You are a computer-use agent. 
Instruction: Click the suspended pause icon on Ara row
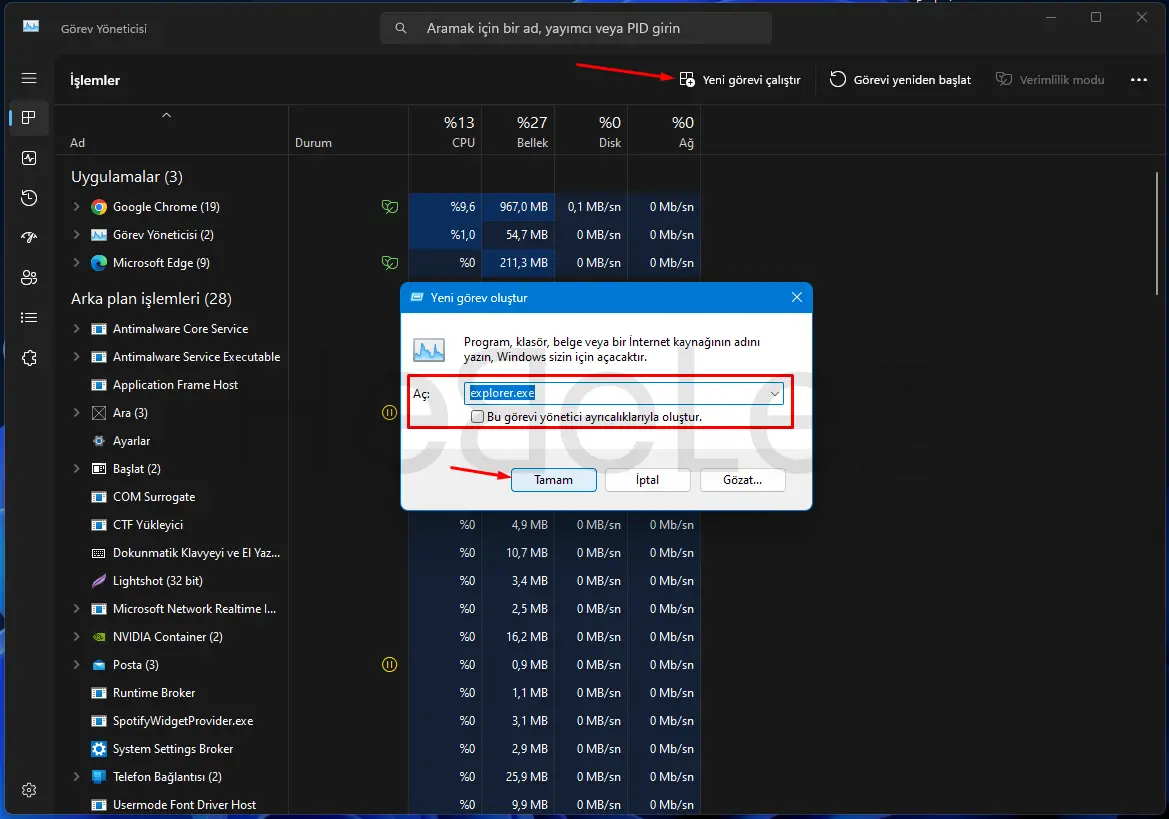[389, 412]
